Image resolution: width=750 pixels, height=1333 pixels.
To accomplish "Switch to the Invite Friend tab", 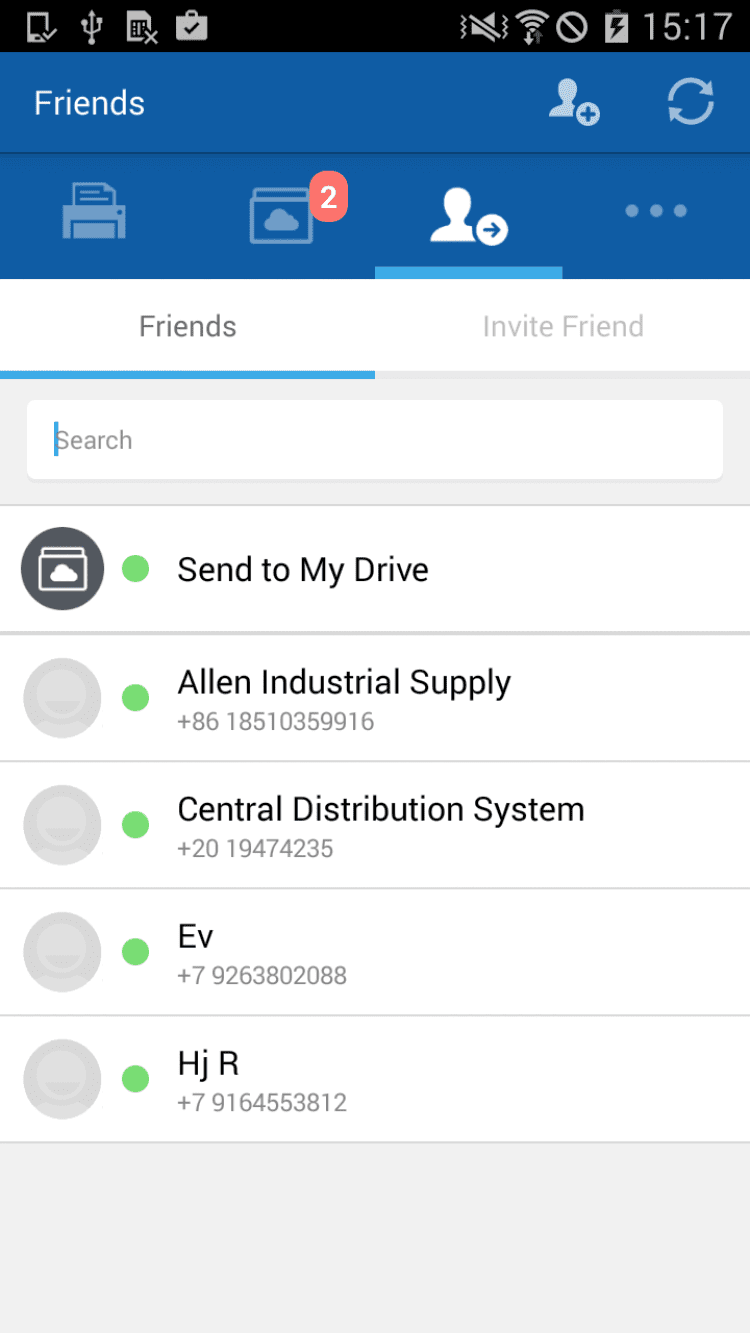I will point(563,327).
